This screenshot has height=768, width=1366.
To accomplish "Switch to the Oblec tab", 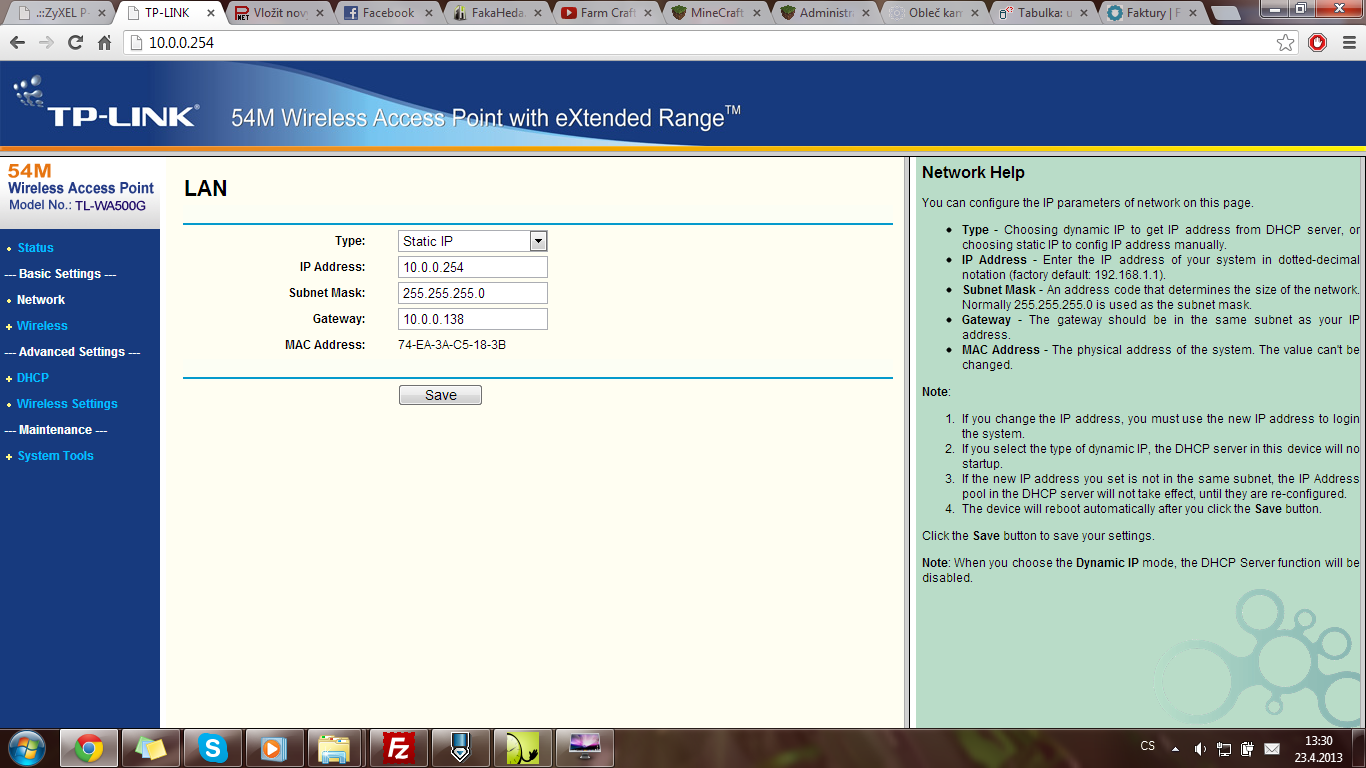I will 936,13.
